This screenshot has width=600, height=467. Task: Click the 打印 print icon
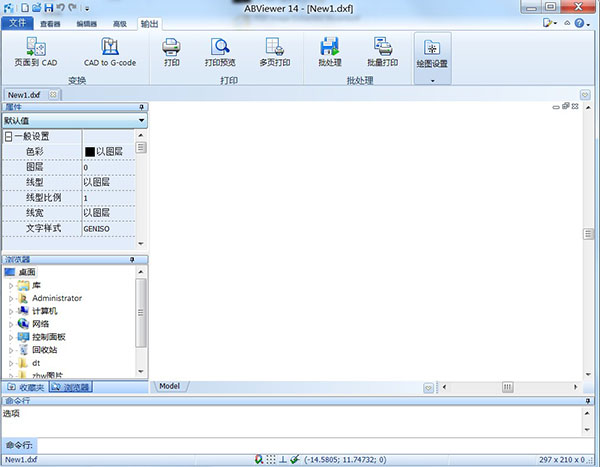point(171,50)
